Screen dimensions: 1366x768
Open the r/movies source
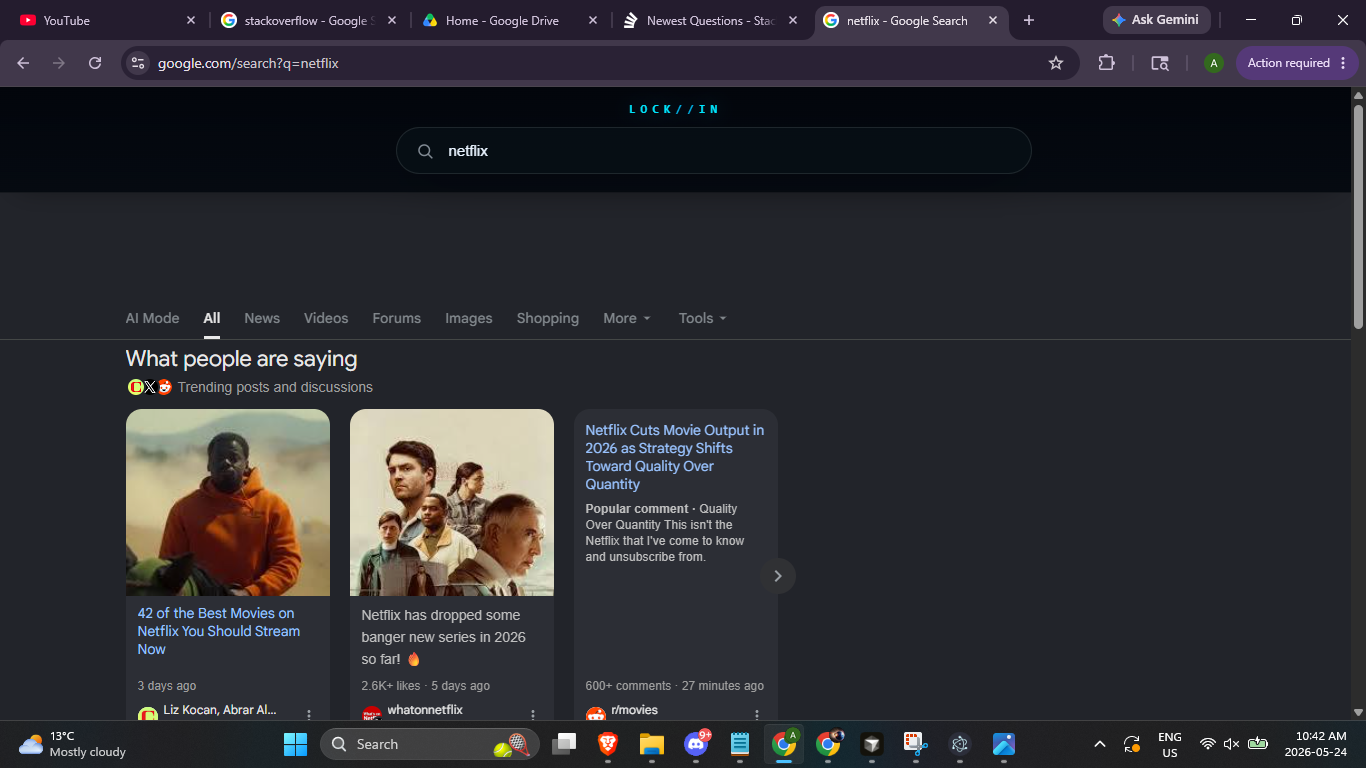tap(634, 710)
